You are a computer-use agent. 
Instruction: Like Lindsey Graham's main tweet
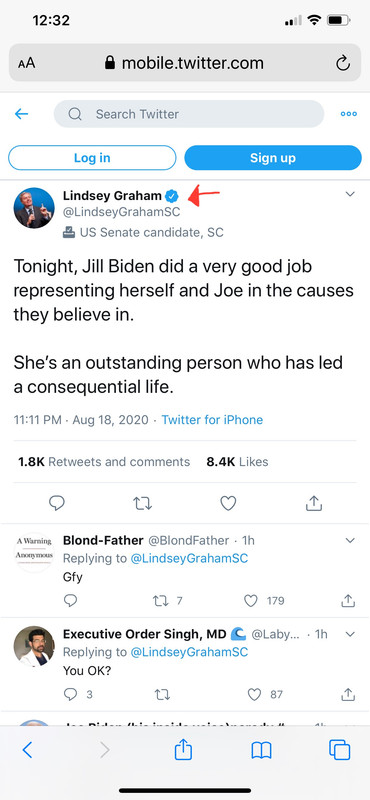[x=228, y=504]
